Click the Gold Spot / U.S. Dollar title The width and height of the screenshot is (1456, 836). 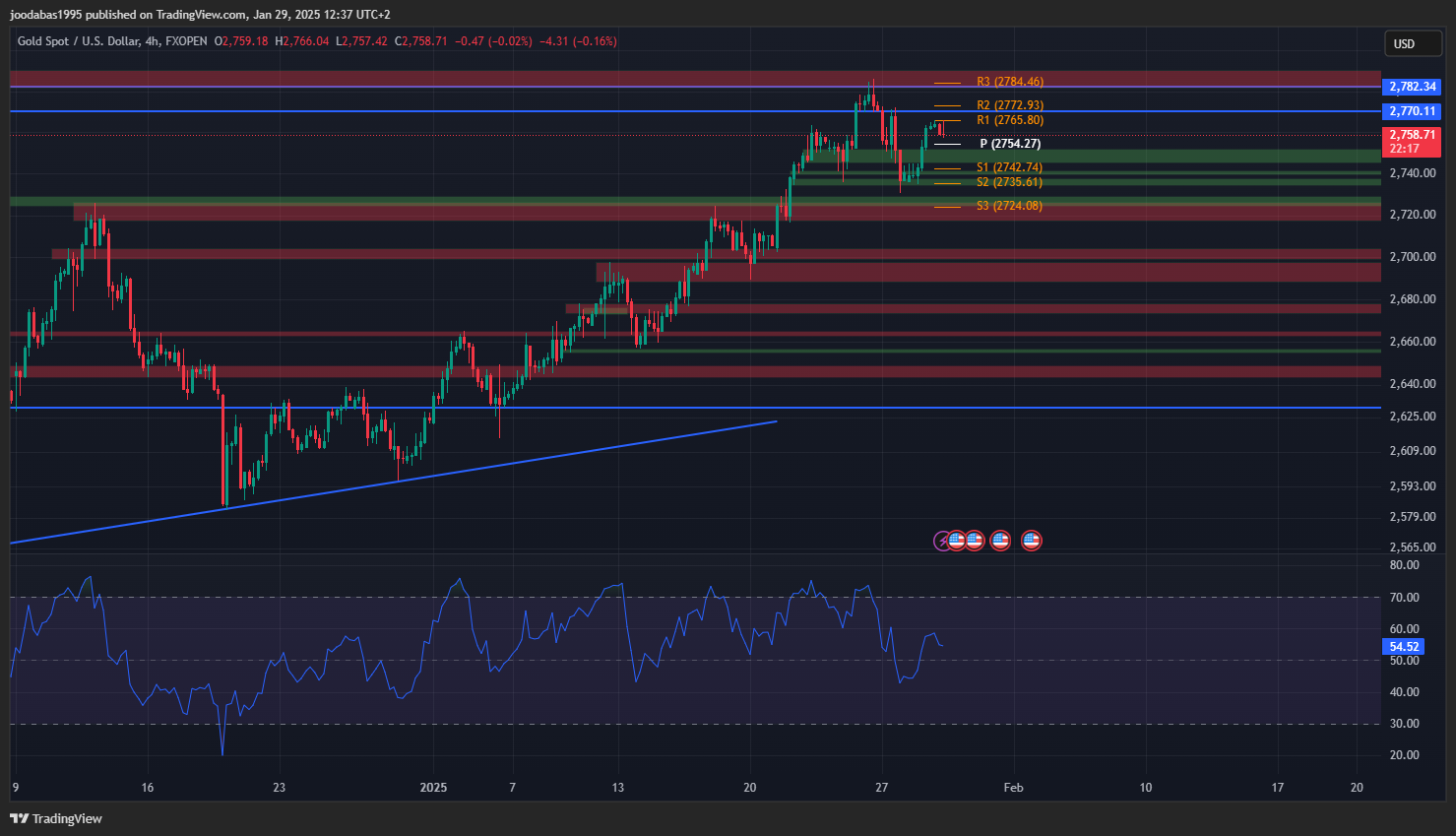(74, 41)
